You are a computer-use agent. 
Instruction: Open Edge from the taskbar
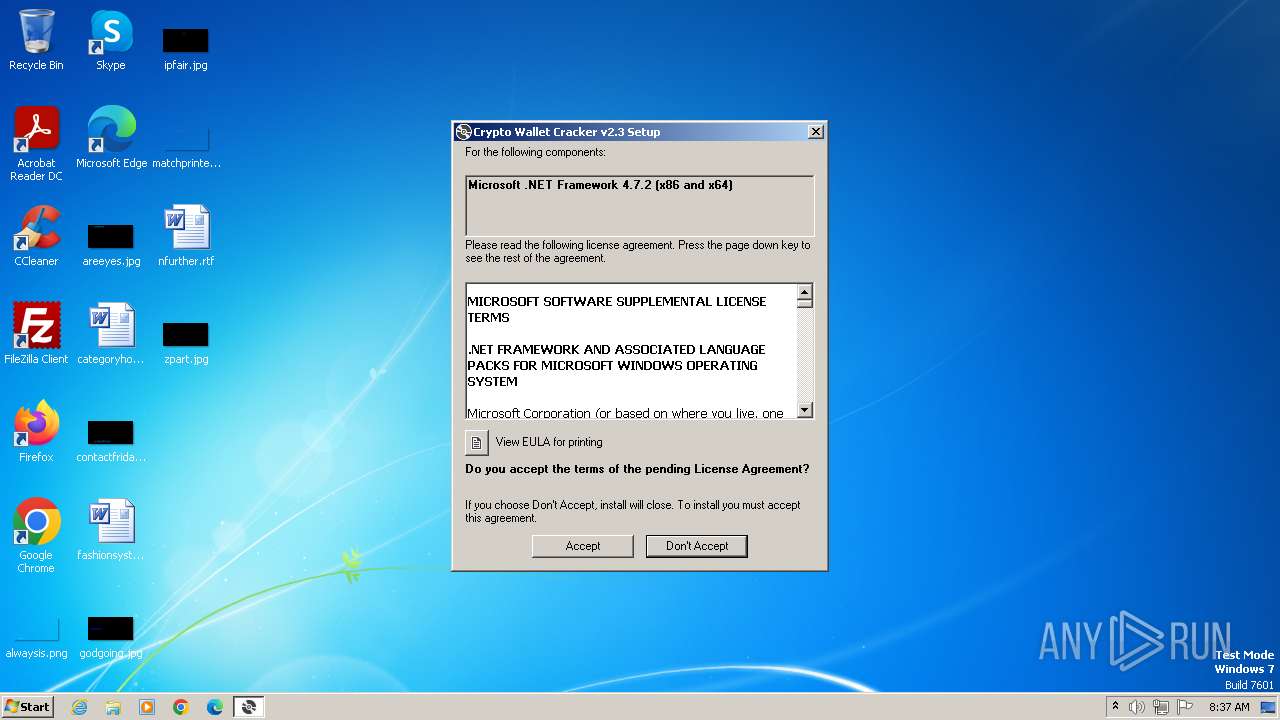215,707
